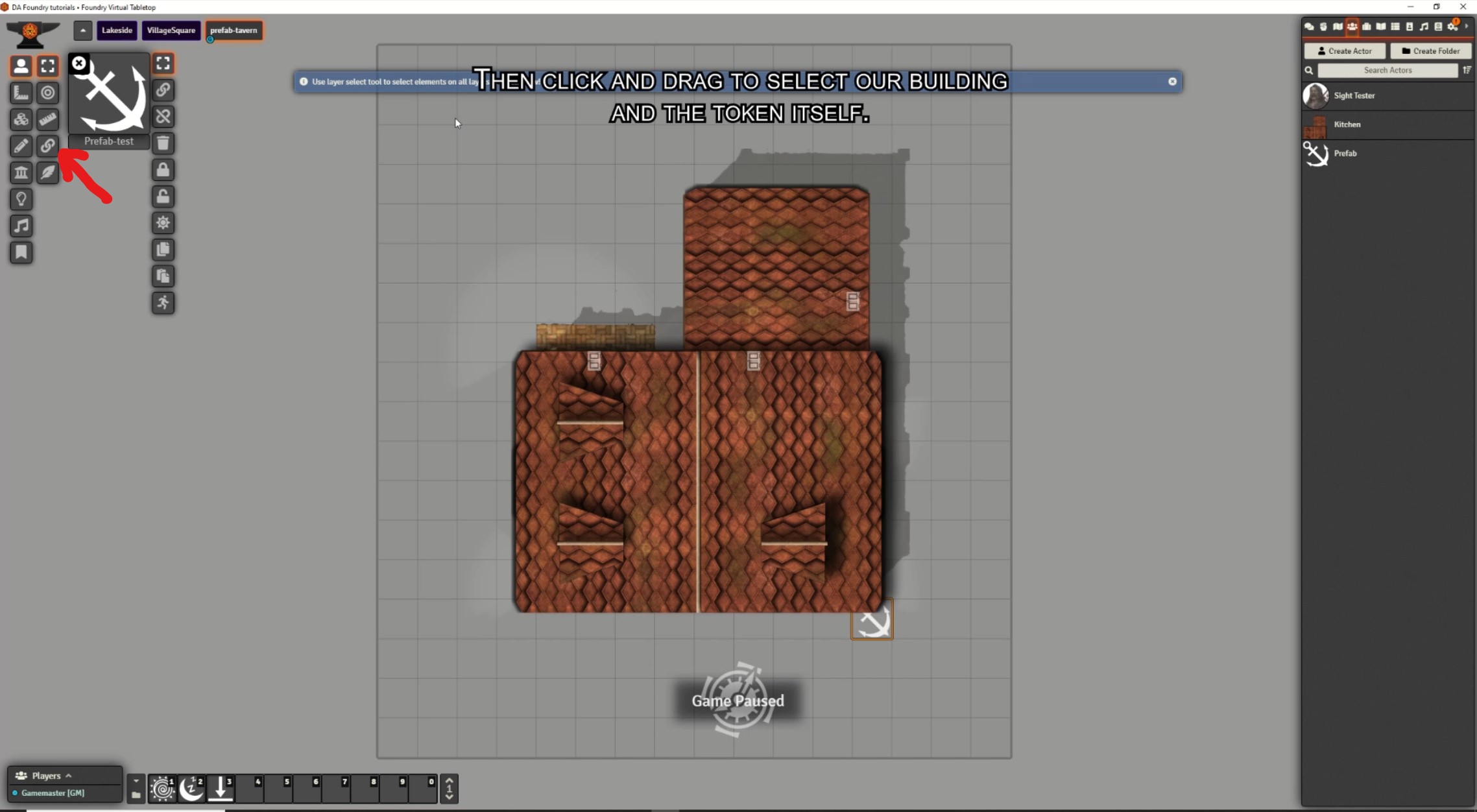
Task: Click the open padlock unlock tool
Action: point(163,197)
